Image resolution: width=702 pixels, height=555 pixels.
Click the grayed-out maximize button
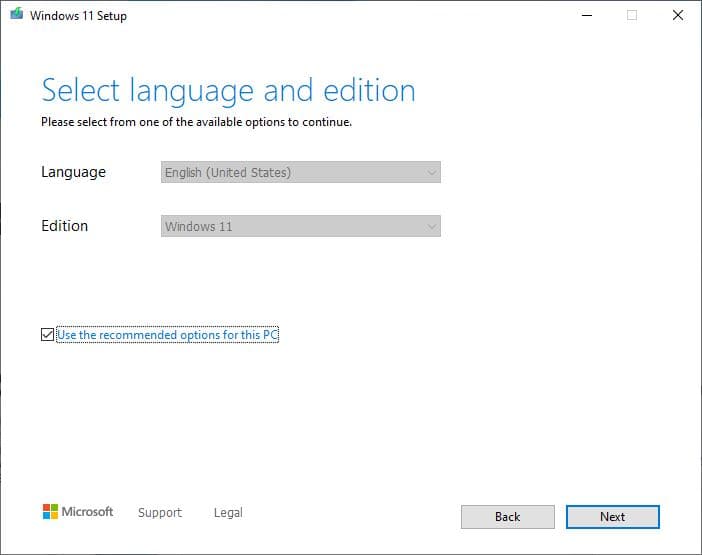click(631, 16)
